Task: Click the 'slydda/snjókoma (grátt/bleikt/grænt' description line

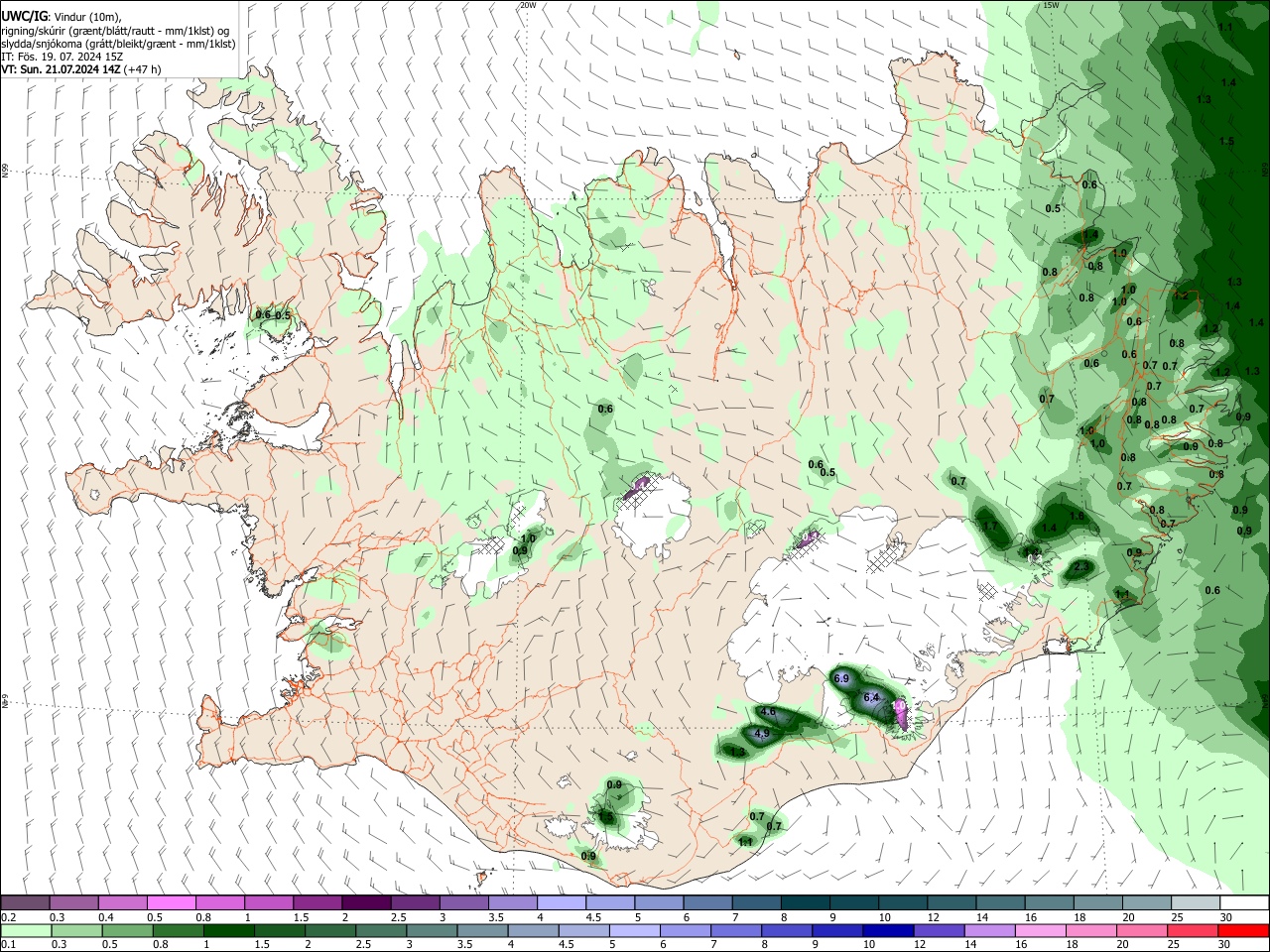Action: pyautogui.click(x=118, y=44)
